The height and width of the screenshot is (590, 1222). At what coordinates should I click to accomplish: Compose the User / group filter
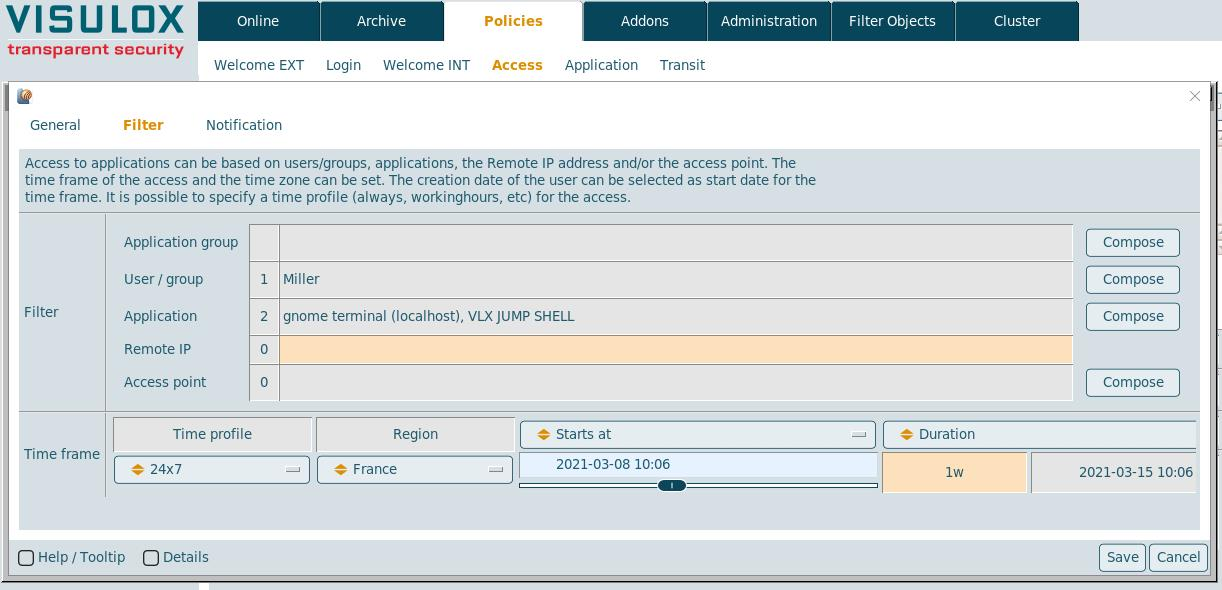click(x=1132, y=280)
